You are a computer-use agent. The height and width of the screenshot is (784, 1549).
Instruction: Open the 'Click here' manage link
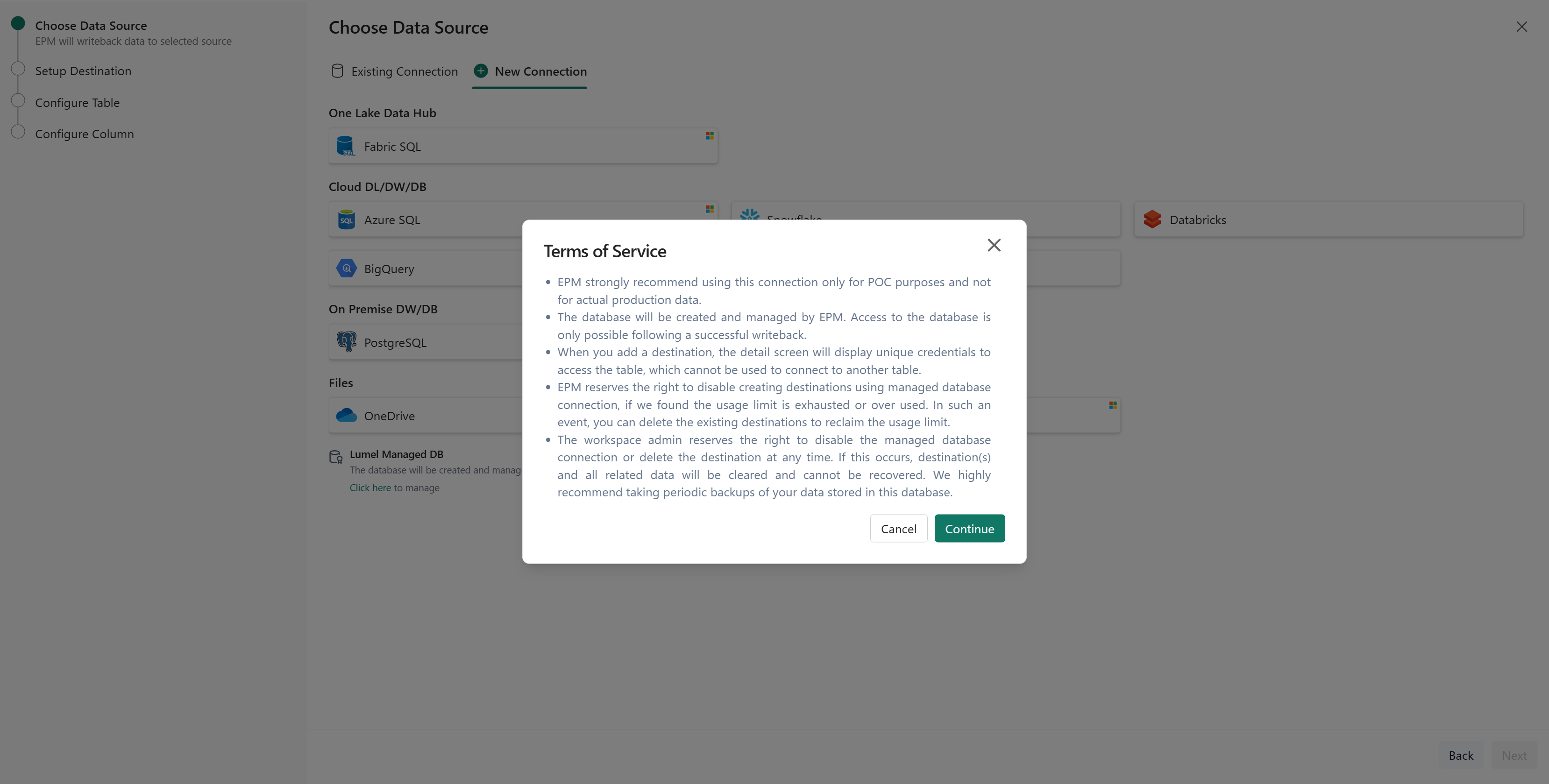(370, 487)
